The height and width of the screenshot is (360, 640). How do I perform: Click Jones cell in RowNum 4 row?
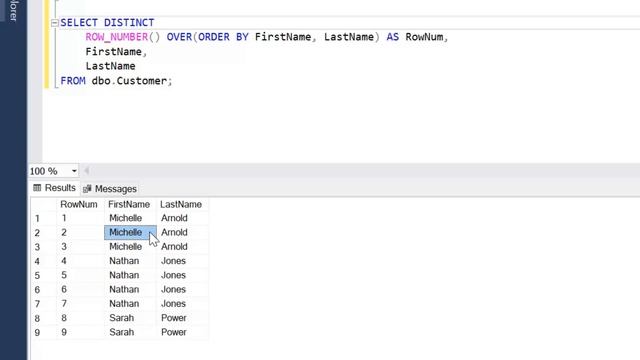pos(182,261)
